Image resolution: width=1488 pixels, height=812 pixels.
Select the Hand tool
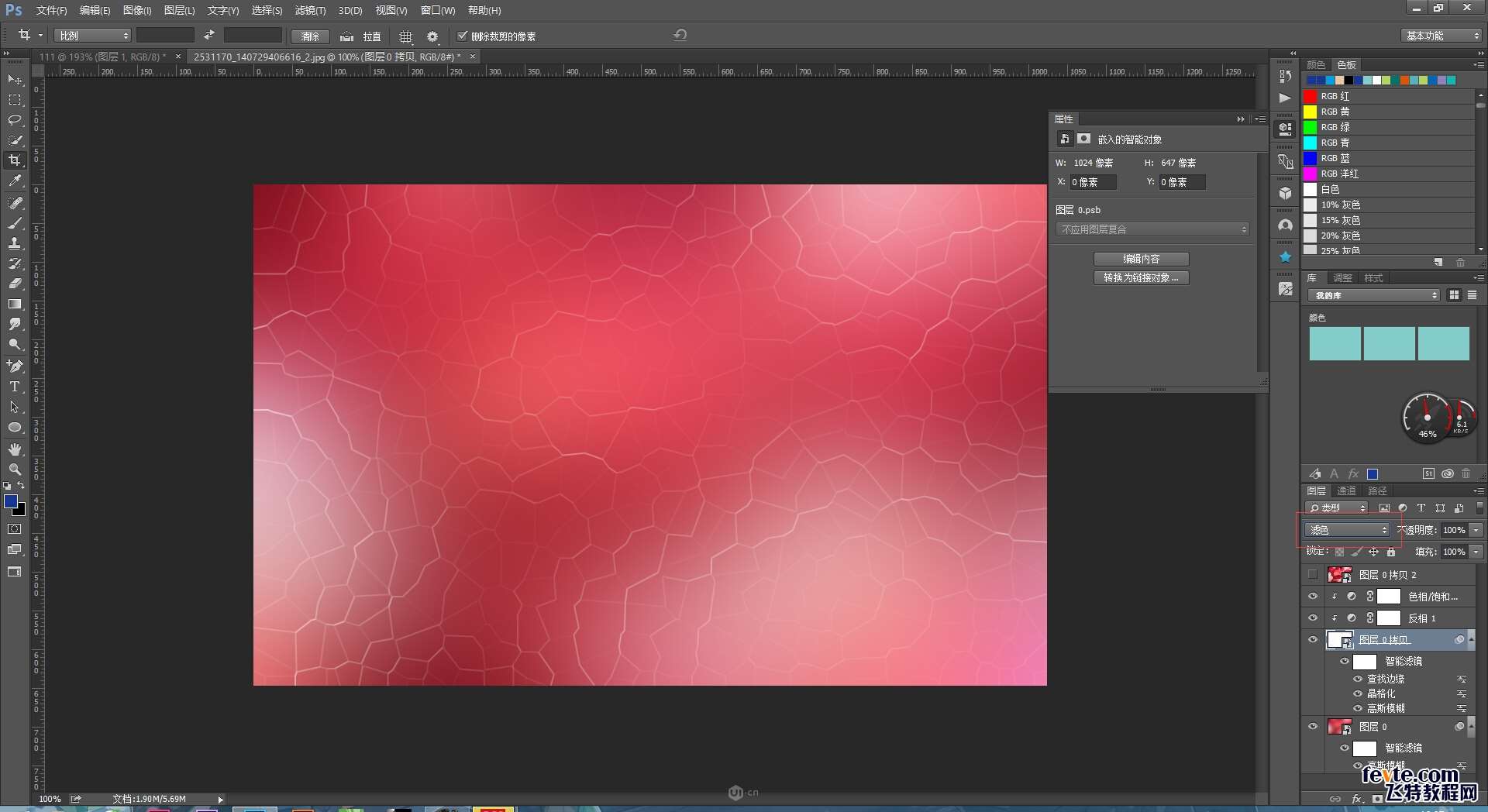(x=15, y=449)
